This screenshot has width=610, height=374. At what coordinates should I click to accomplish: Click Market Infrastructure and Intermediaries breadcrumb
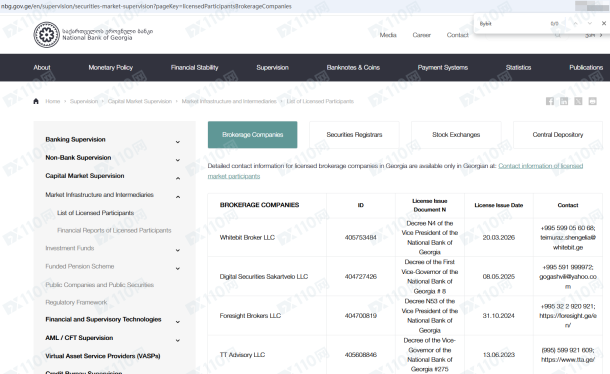click(x=229, y=101)
